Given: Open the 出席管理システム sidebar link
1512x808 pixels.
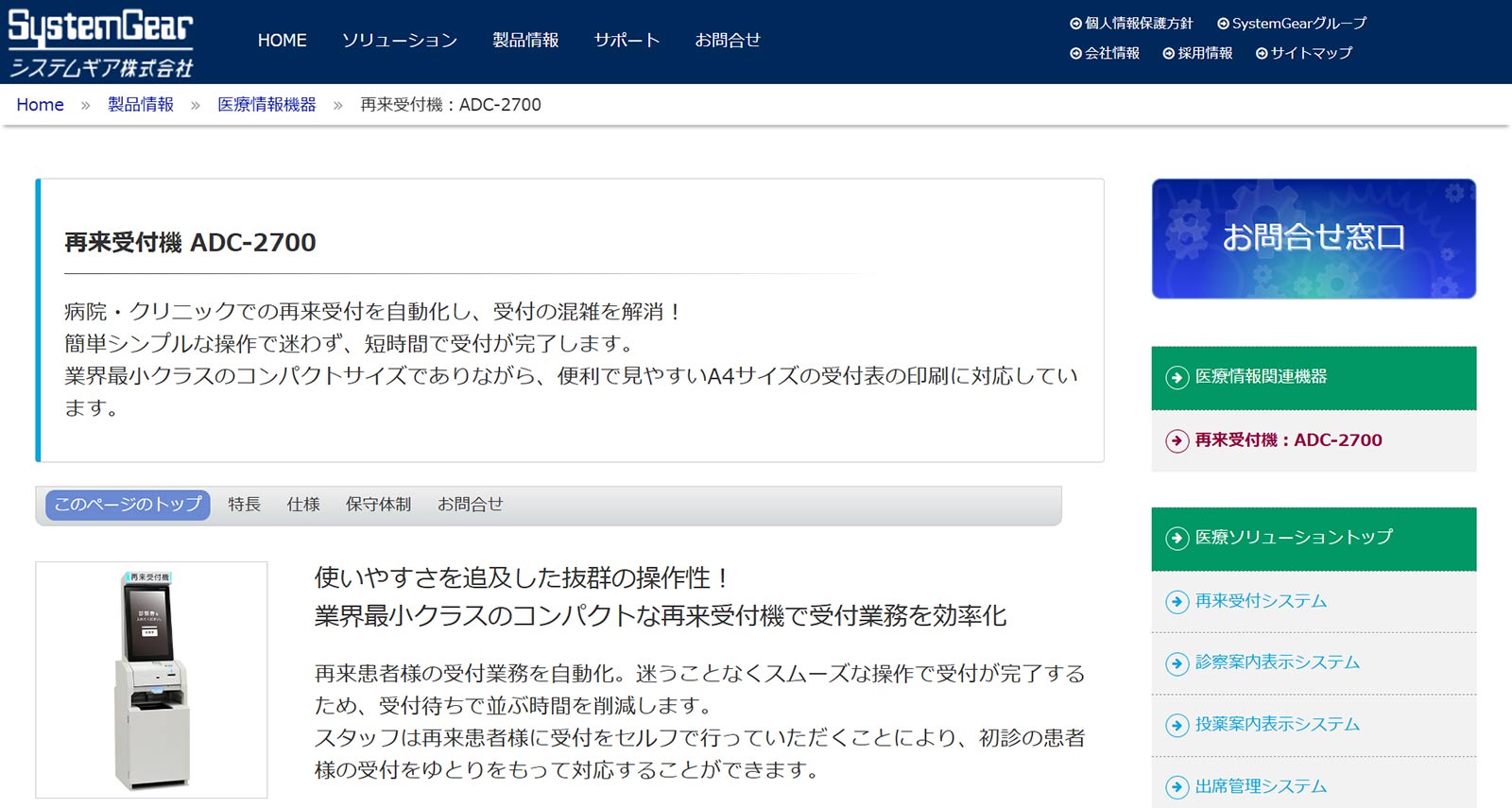Looking at the screenshot, I should (x=1314, y=784).
